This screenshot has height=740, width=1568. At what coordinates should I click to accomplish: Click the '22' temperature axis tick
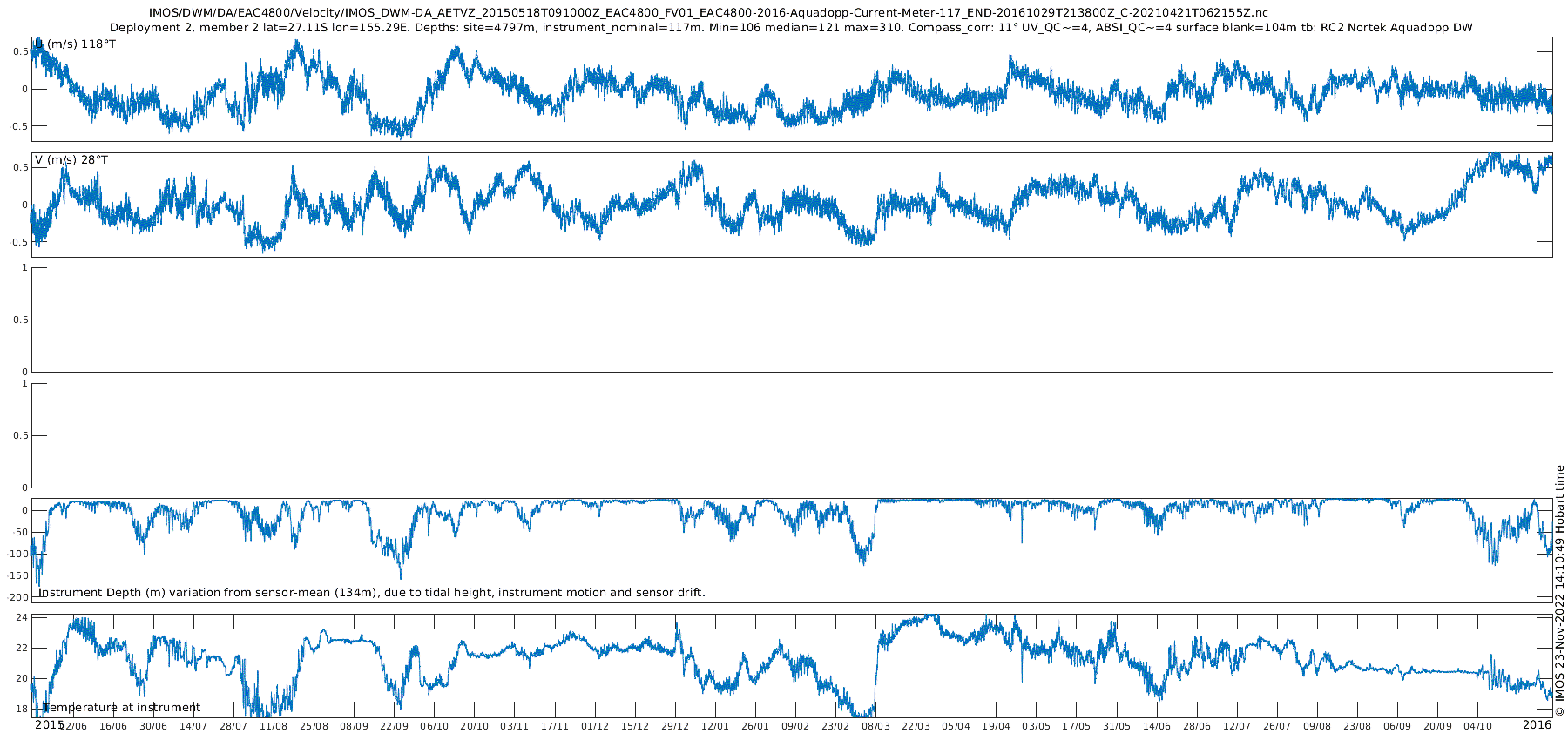[x=23, y=648]
